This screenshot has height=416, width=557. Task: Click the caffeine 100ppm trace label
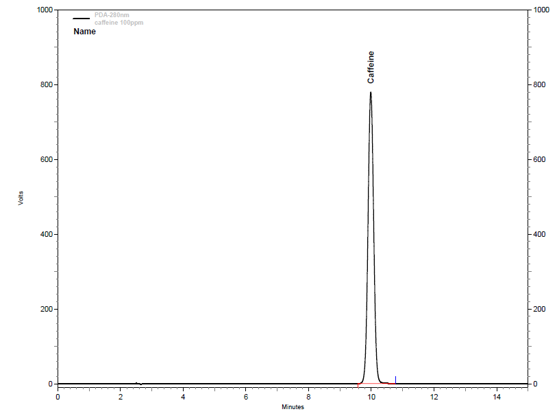coord(119,22)
